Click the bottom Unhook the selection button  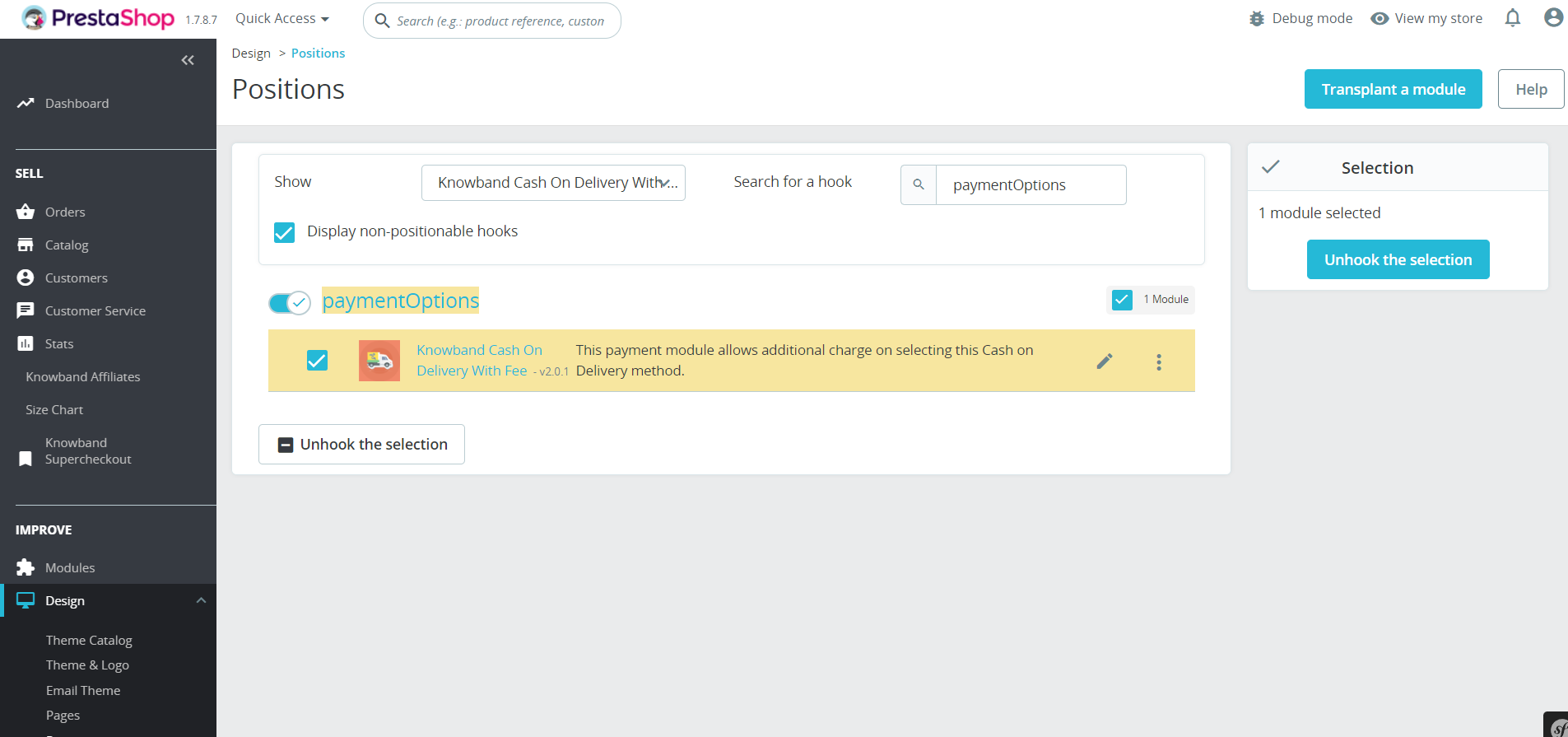coord(361,444)
